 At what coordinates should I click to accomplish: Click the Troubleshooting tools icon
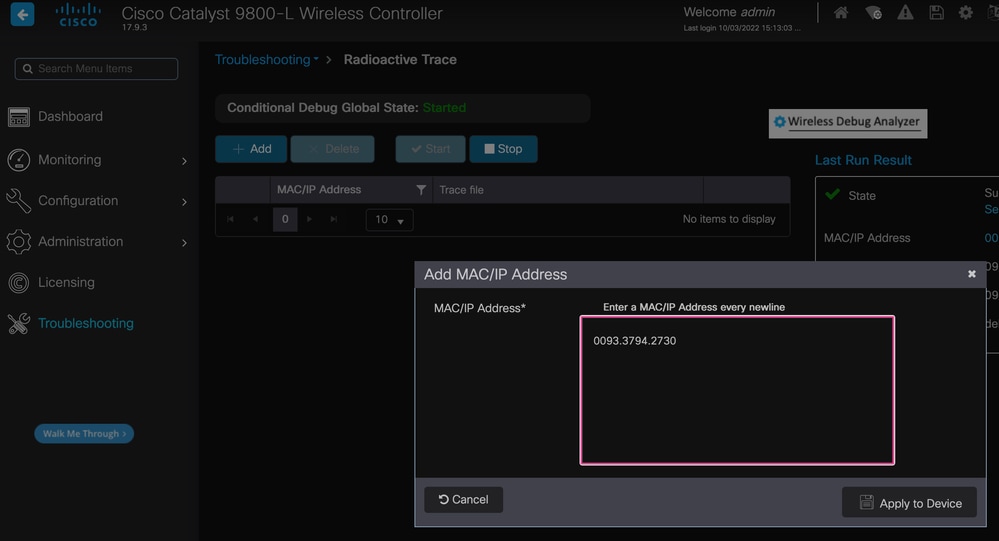click(18, 324)
